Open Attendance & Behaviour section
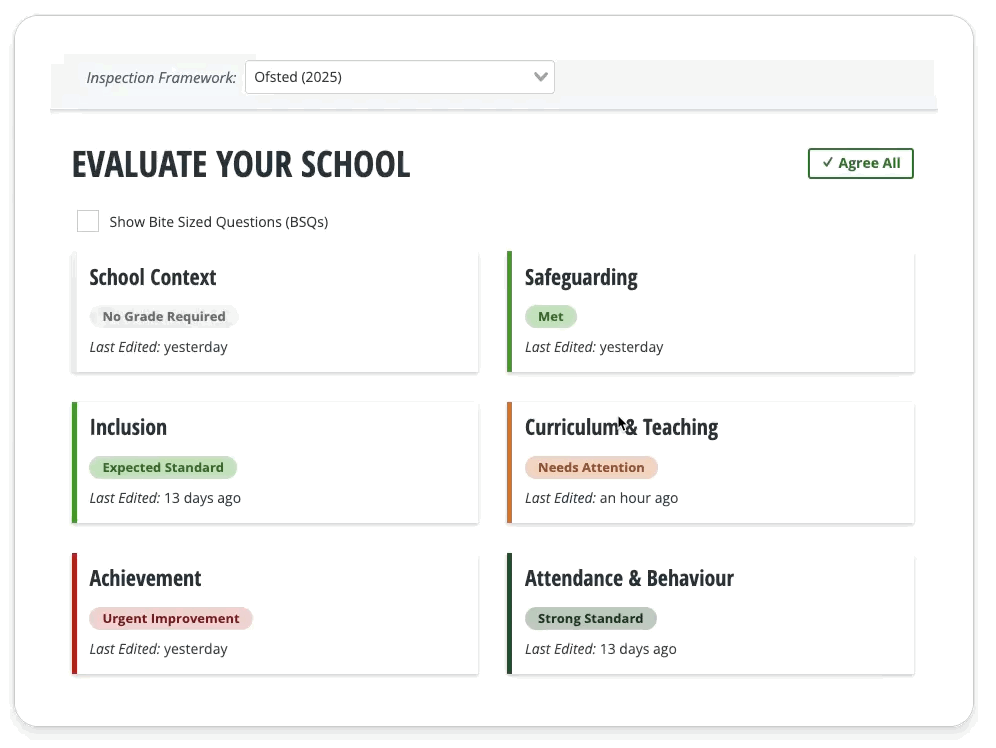The height and width of the screenshot is (748, 996). pos(629,579)
